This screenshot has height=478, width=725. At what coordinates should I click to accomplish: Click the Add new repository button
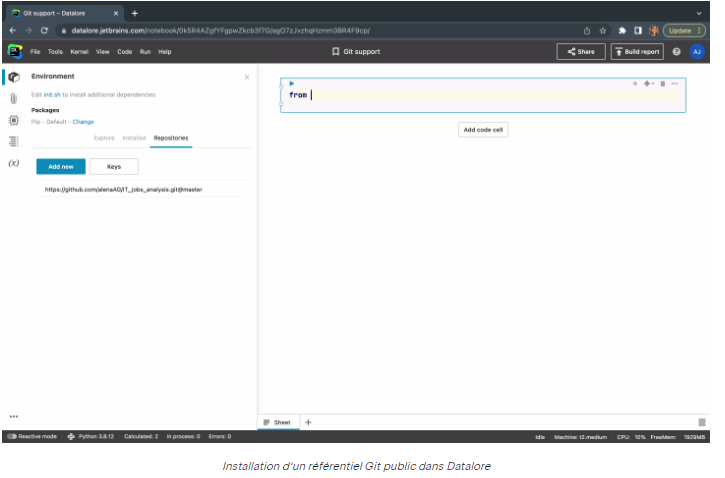click(61, 166)
